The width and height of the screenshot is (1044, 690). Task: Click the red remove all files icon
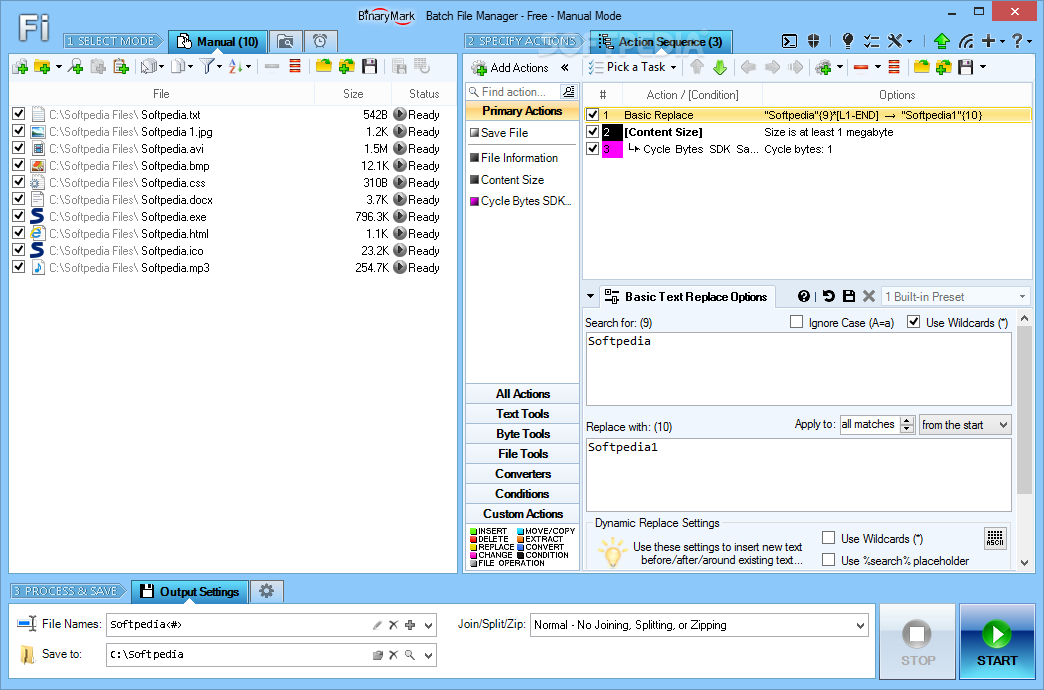(x=295, y=66)
